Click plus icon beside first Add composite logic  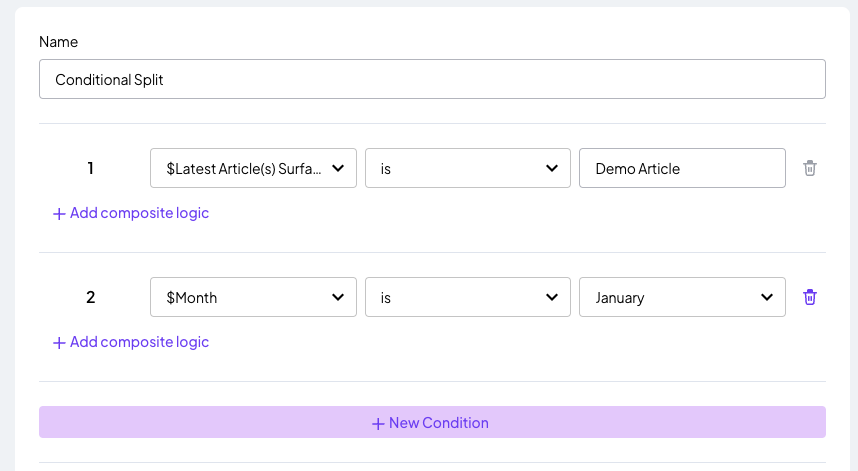tap(59, 213)
